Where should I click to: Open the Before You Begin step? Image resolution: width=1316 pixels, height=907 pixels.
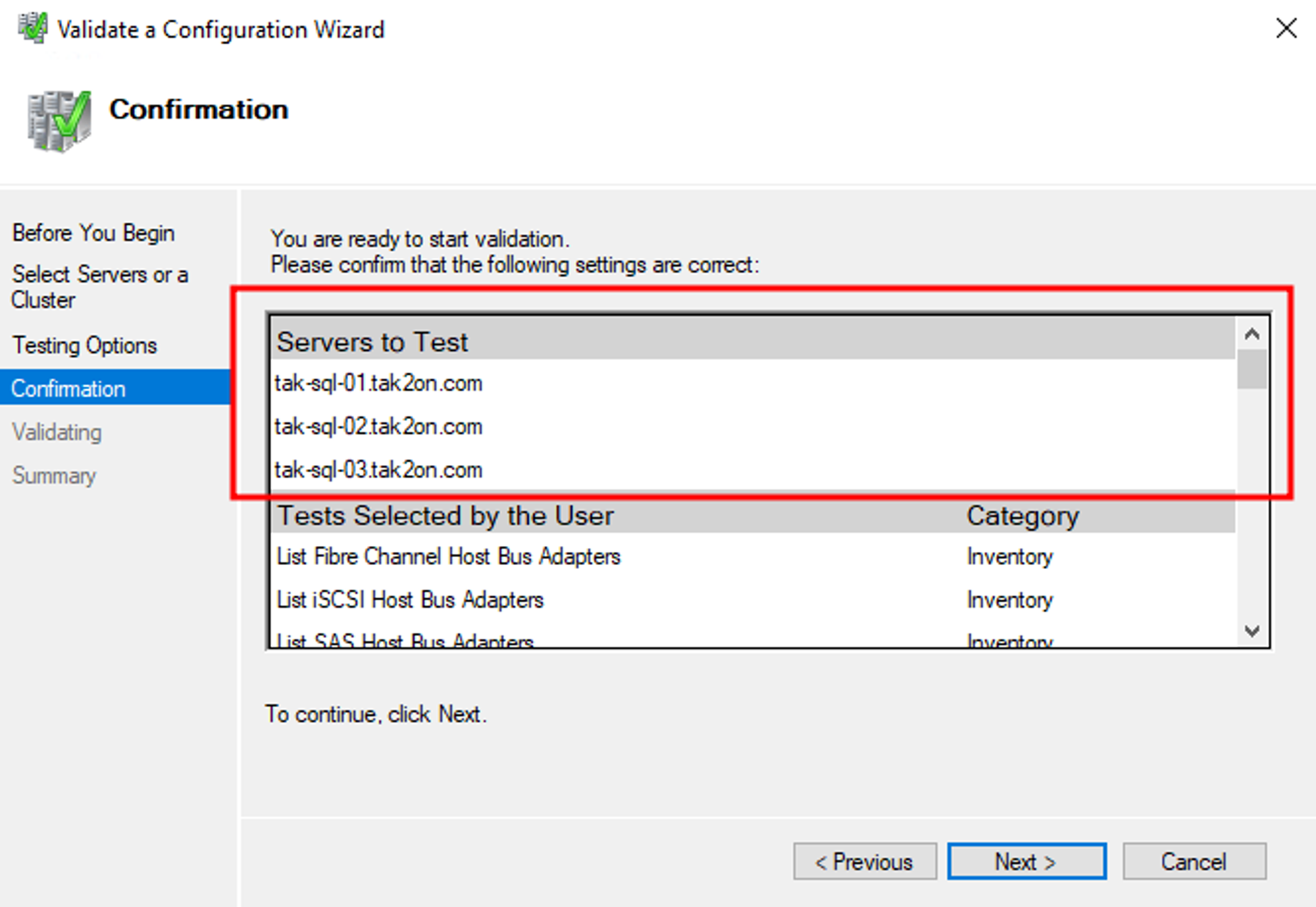[x=93, y=233]
